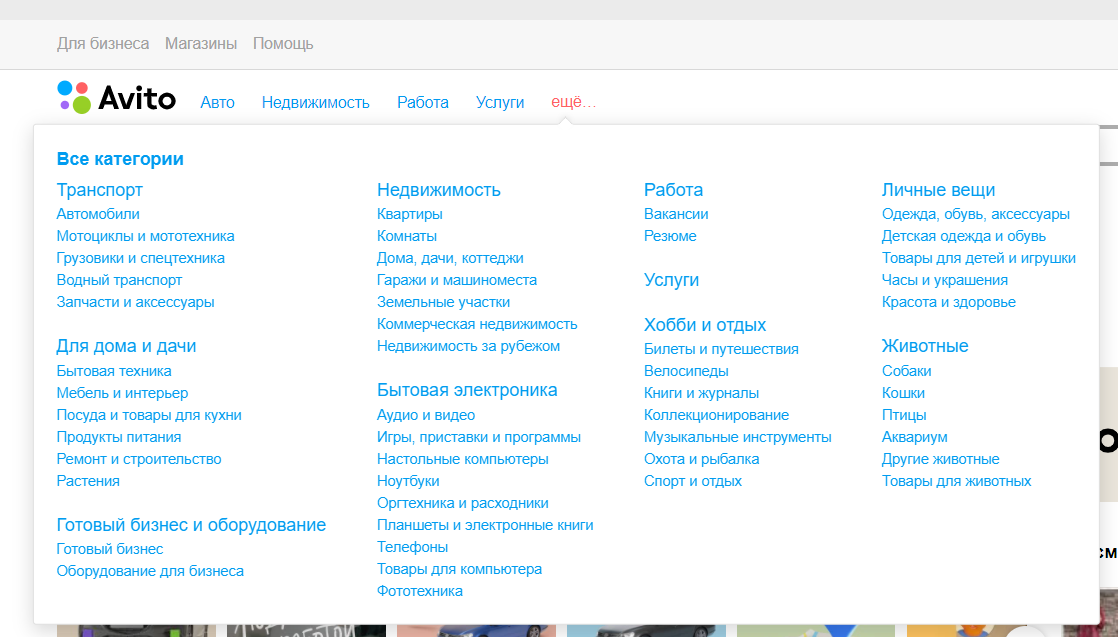Open the Квартиры category
The height and width of the screenshot is (637, 1118).
pos(410,213)
